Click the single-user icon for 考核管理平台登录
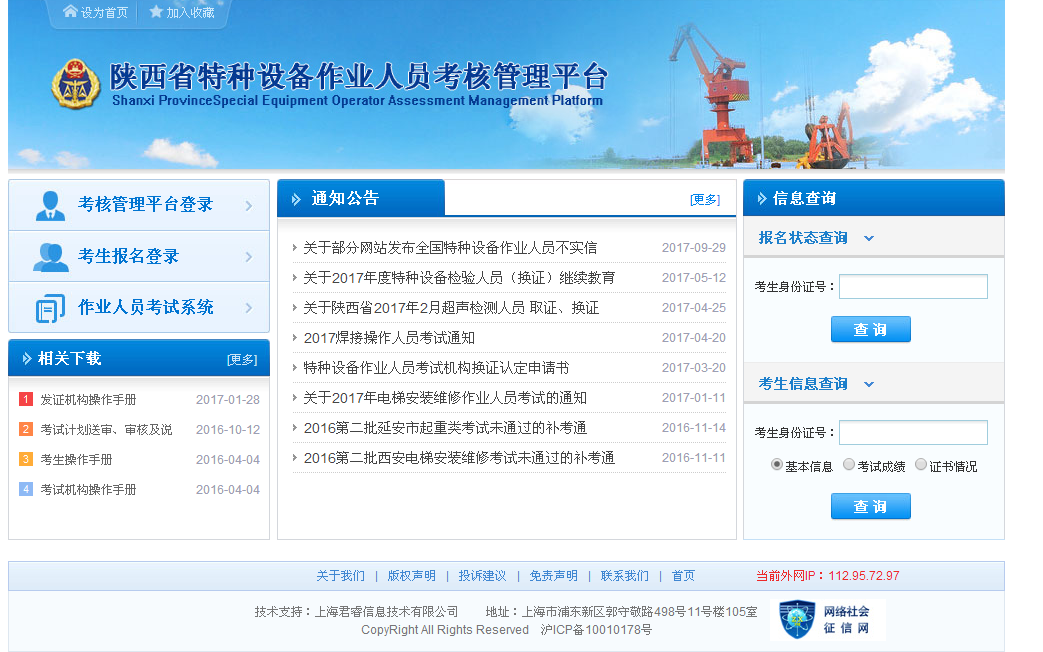Screen dimensions: 1043x652 click(50, 205)
